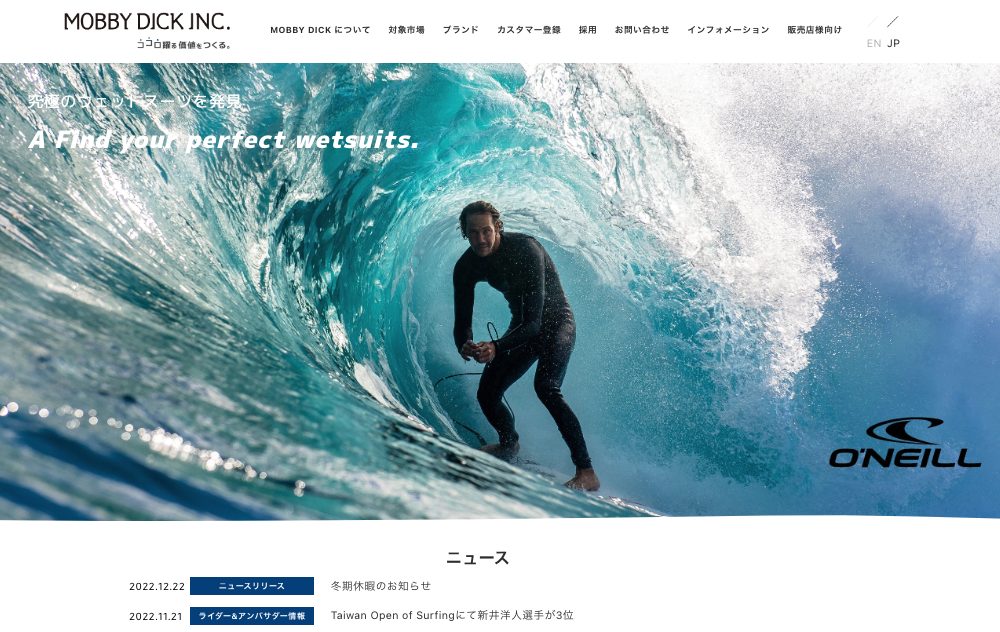Screen dimensions: 1000x632
Task: Expand the インフォメーション menu
Action: (x=728, y=30)
